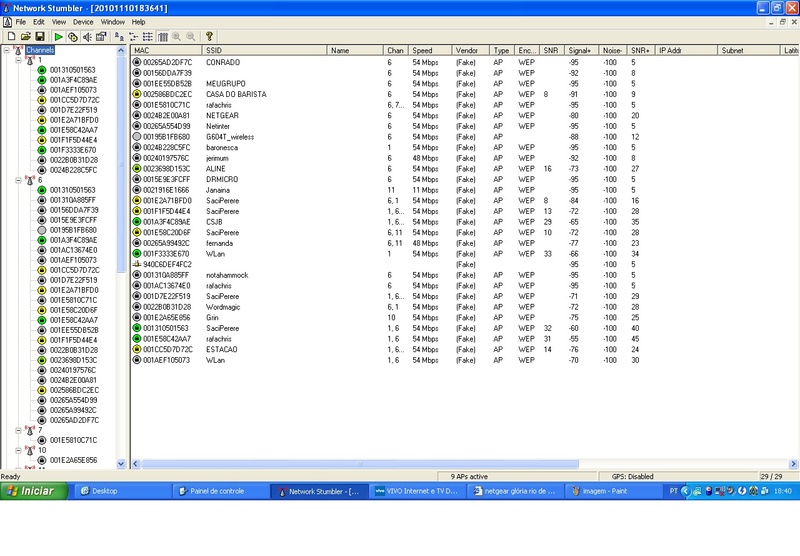Sort by the SSID column header
Screen dimensions: 800x556
tap(264, 50)
